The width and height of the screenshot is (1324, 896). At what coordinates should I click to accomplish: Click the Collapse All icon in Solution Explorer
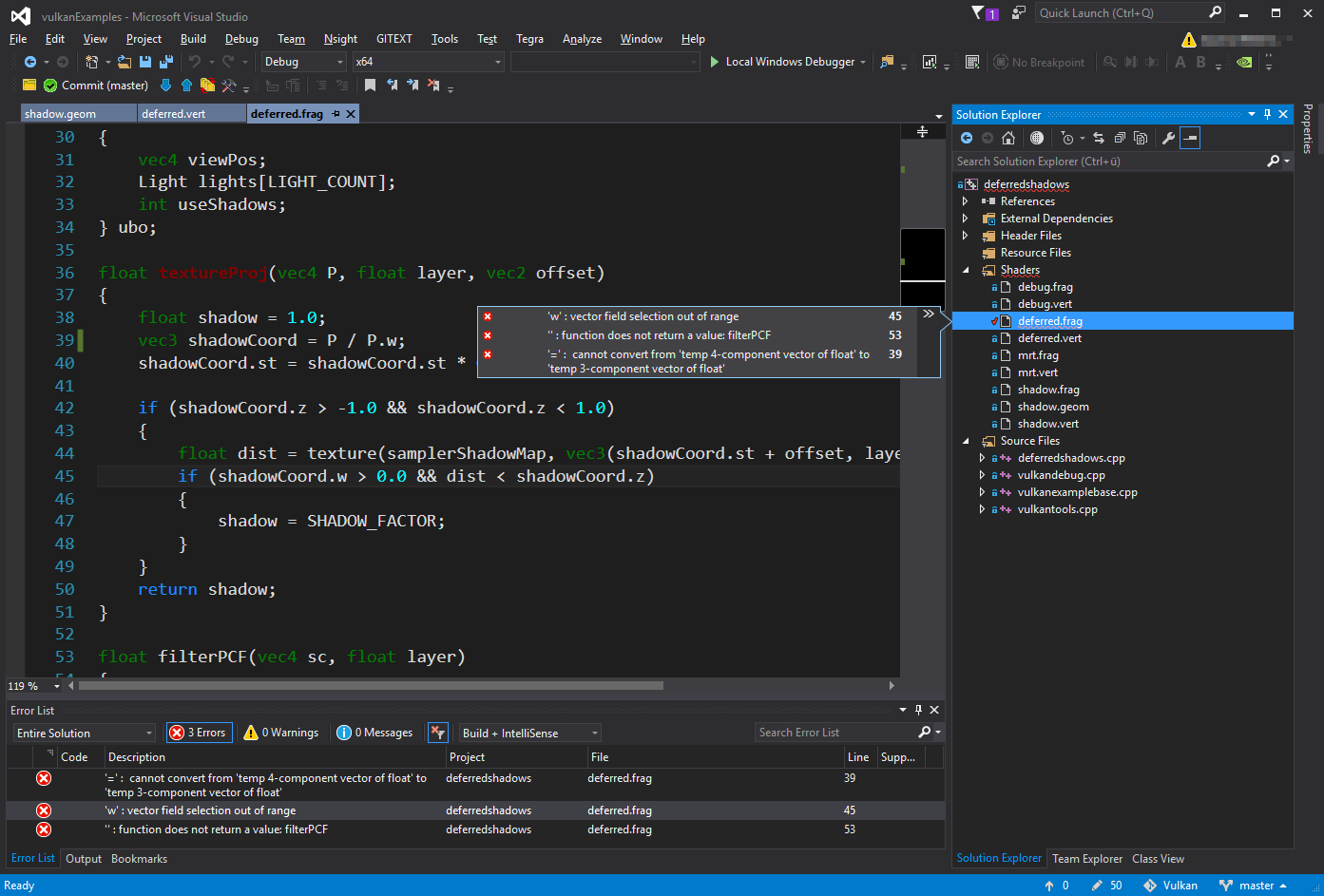pos(1120,138)
